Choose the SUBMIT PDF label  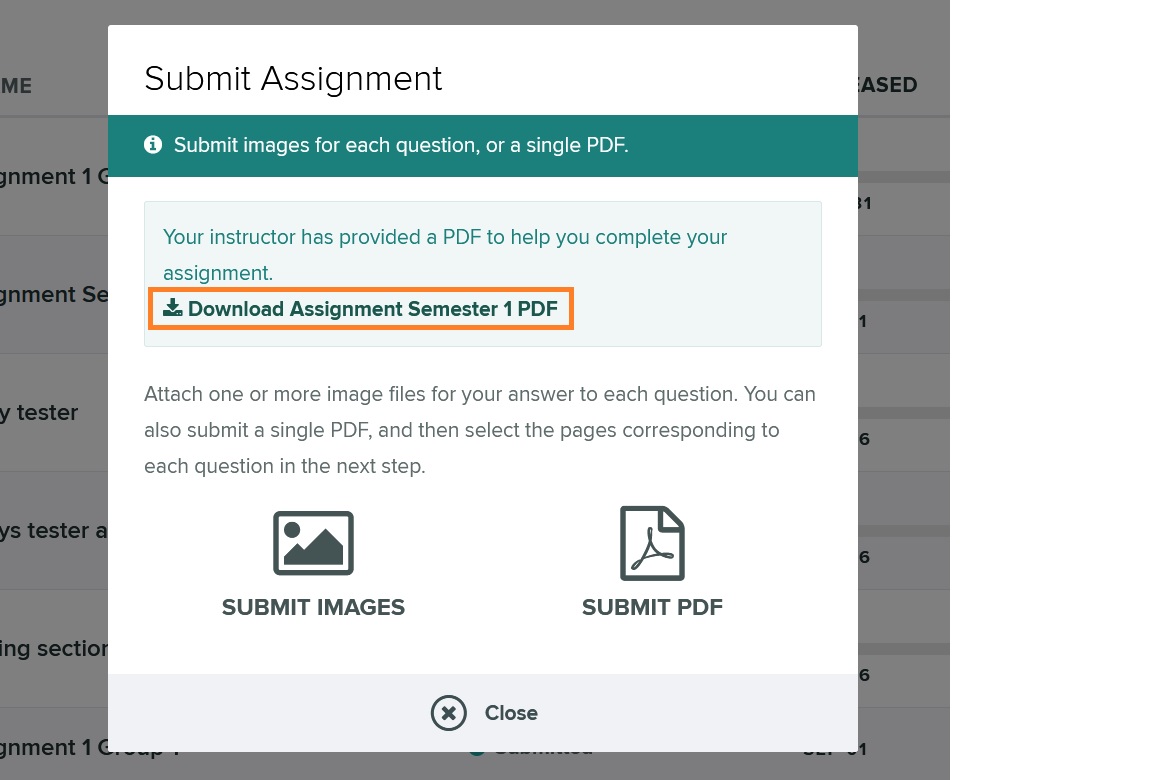pos(652,607)
